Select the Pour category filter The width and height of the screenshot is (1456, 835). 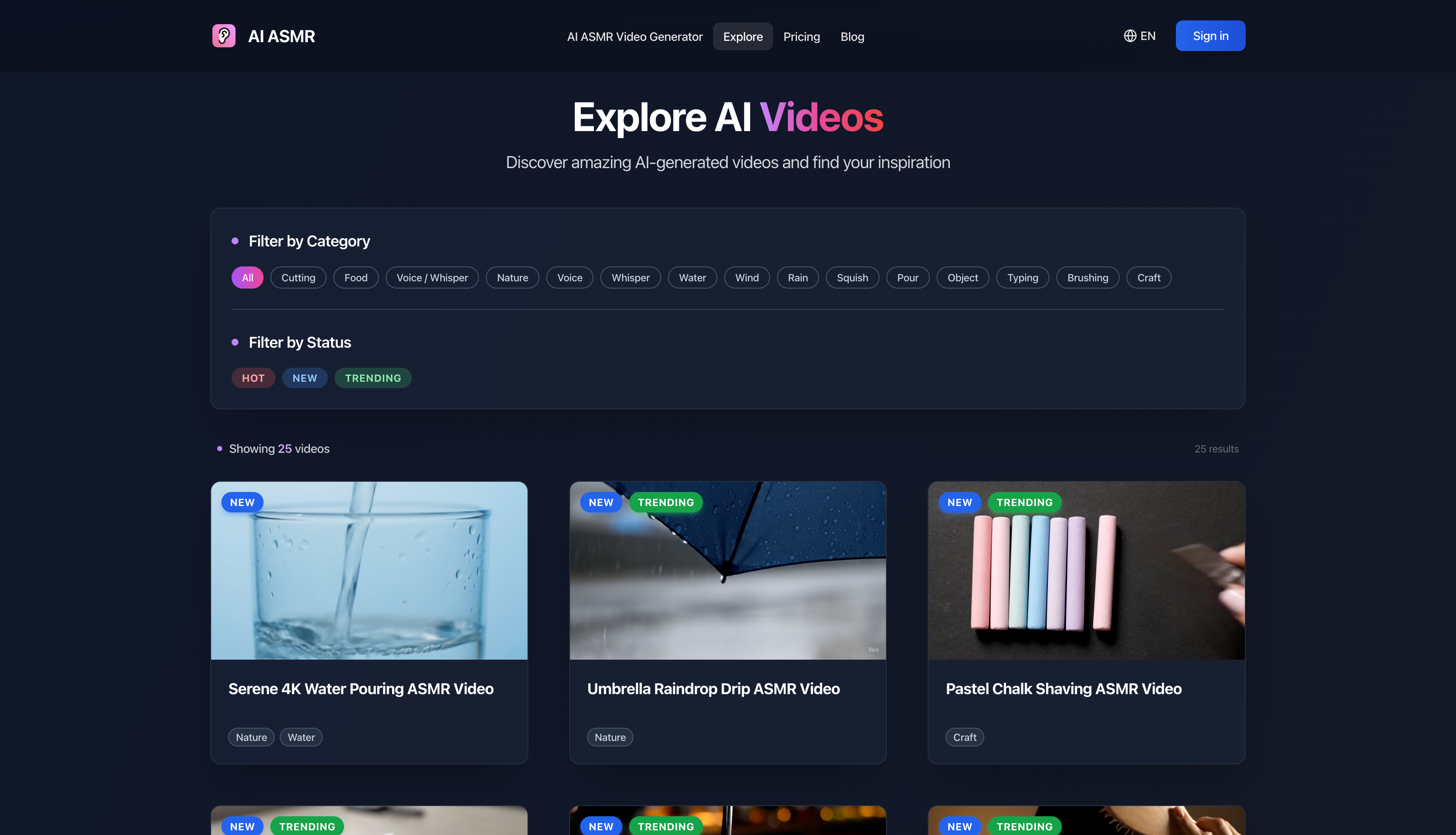click(908, 277)
